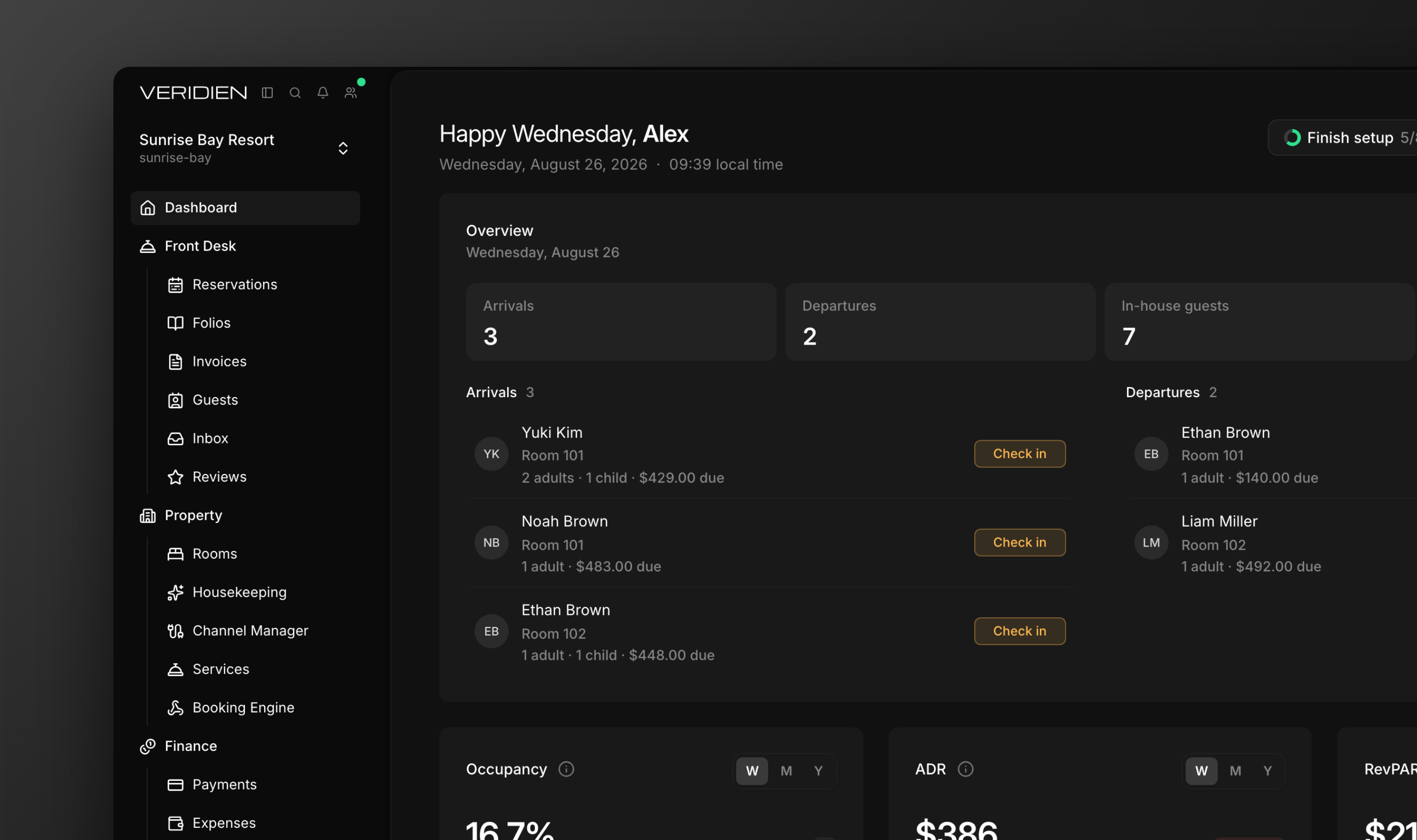Click the Services cloche icon
Image resolution: width=1417 pixels, height=840 pixels.
pyautogui.click(x=176, y=669)
